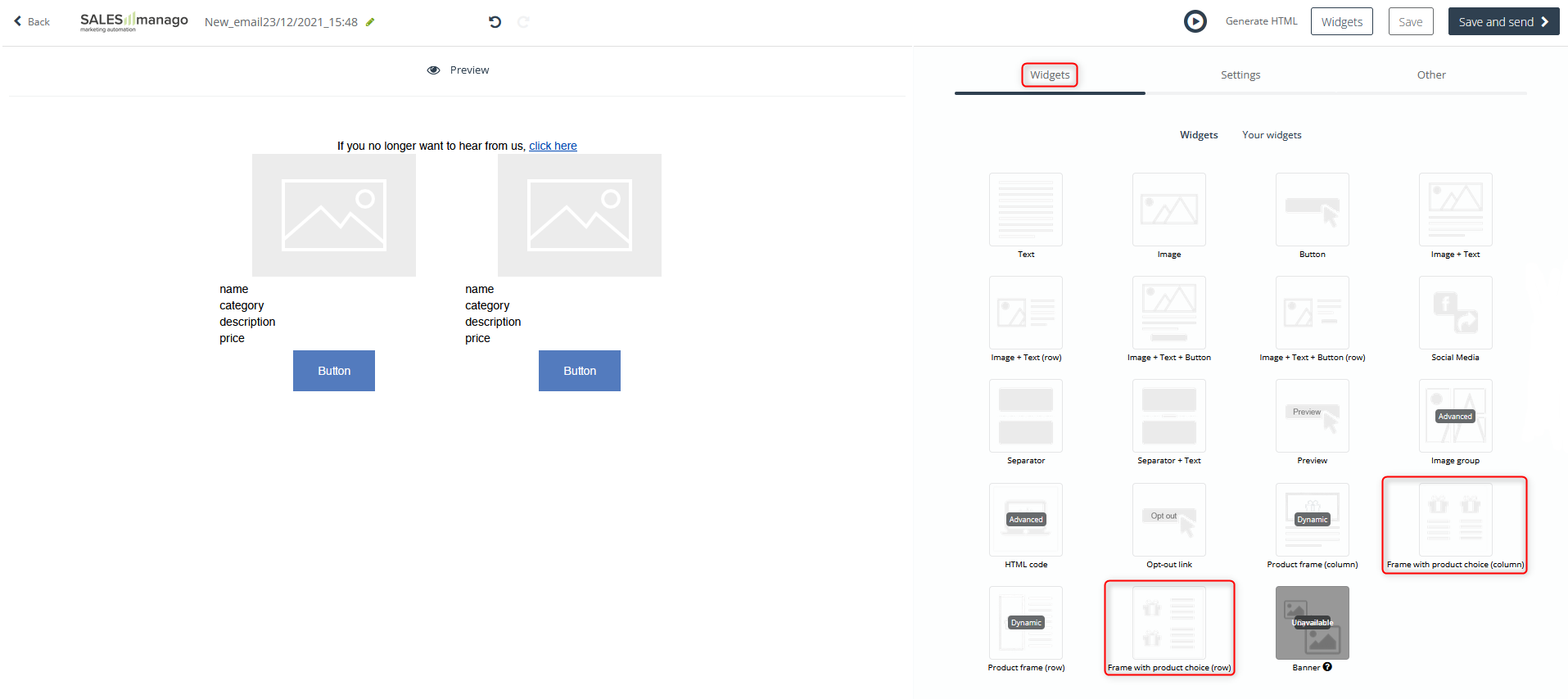Follow the 'click here' unsubscribe link
Image resolution: width=1568 pixels, height=699 pixels.
coord(553,146)
